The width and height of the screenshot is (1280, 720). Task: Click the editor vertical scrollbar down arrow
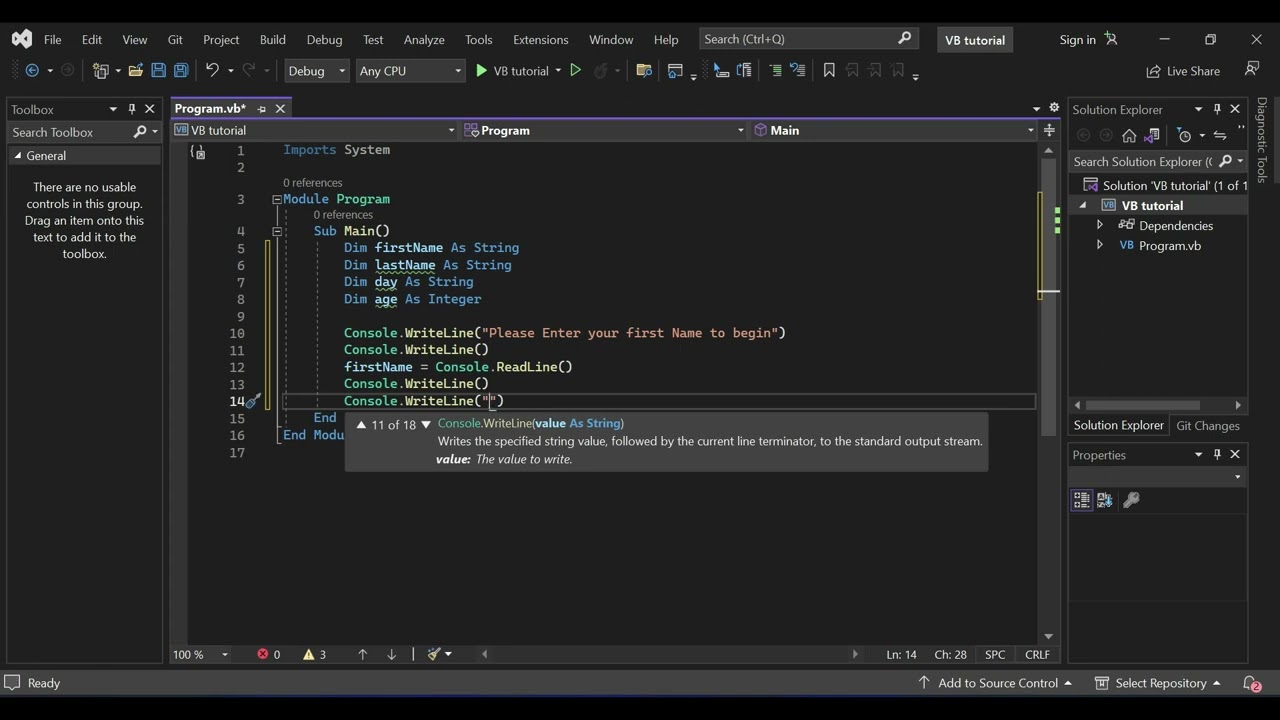tap(1048, 636)
